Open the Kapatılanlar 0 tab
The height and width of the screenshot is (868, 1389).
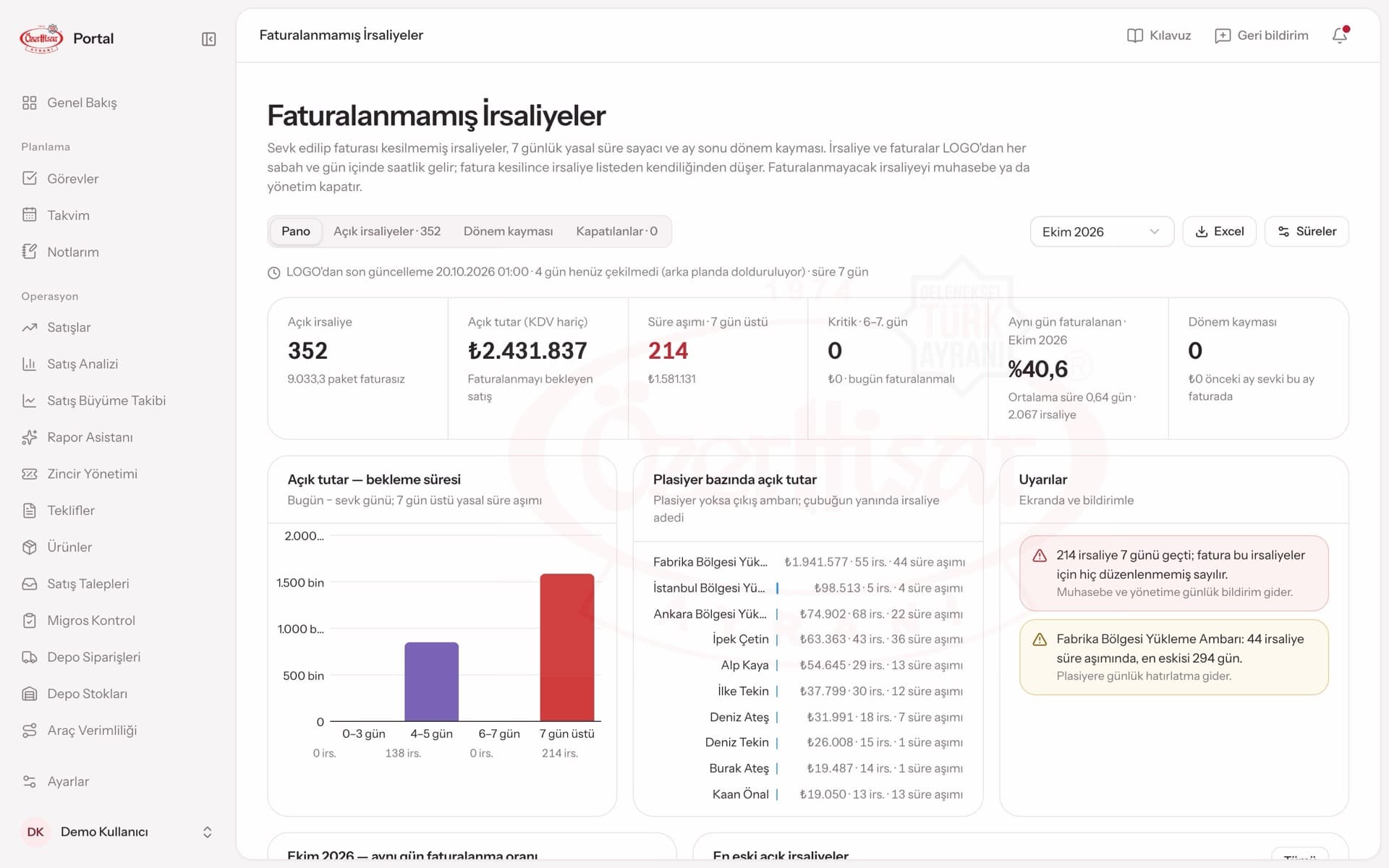[x=616, y=231]
